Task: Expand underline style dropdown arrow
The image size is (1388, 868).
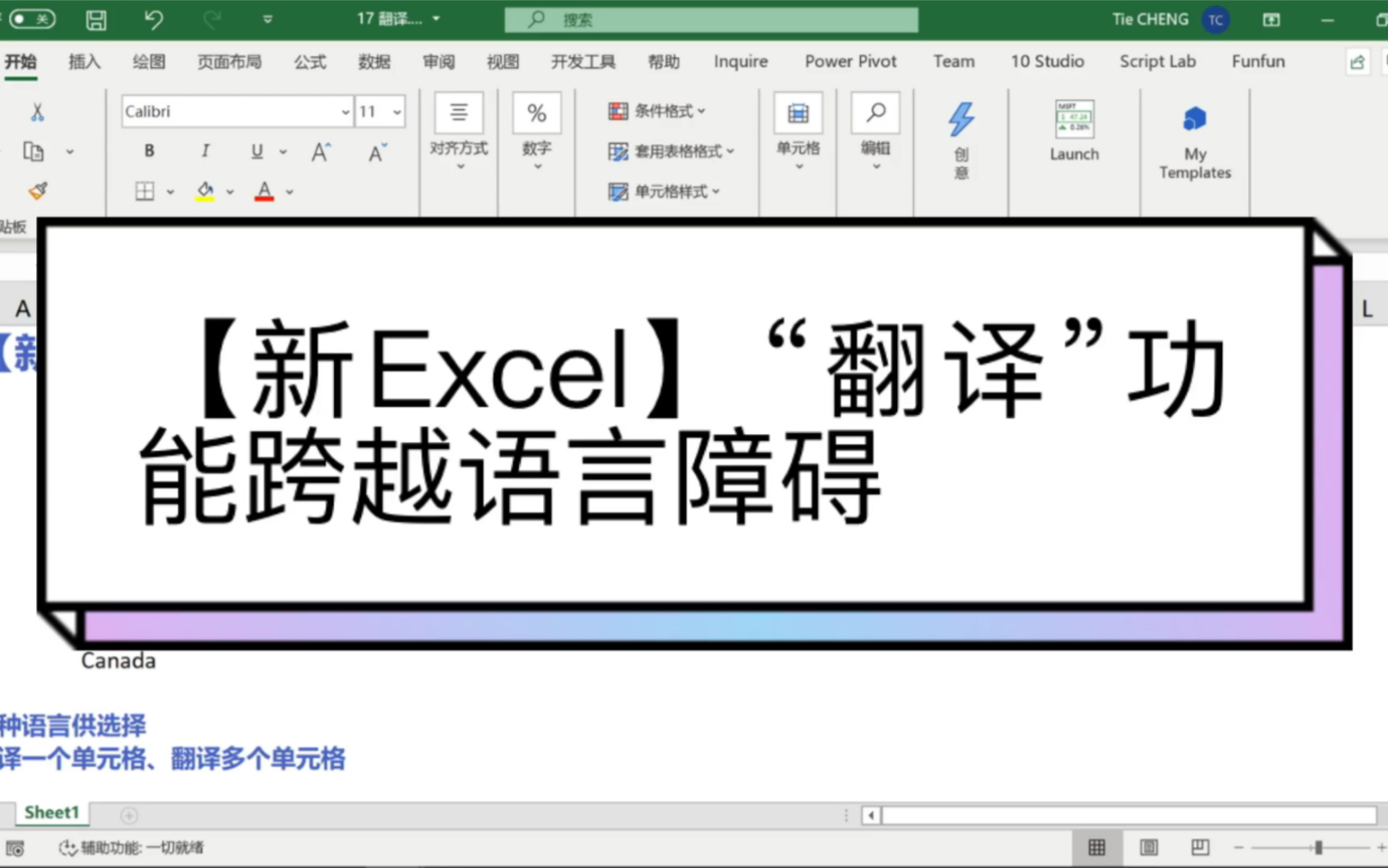Action: [283, 152]
